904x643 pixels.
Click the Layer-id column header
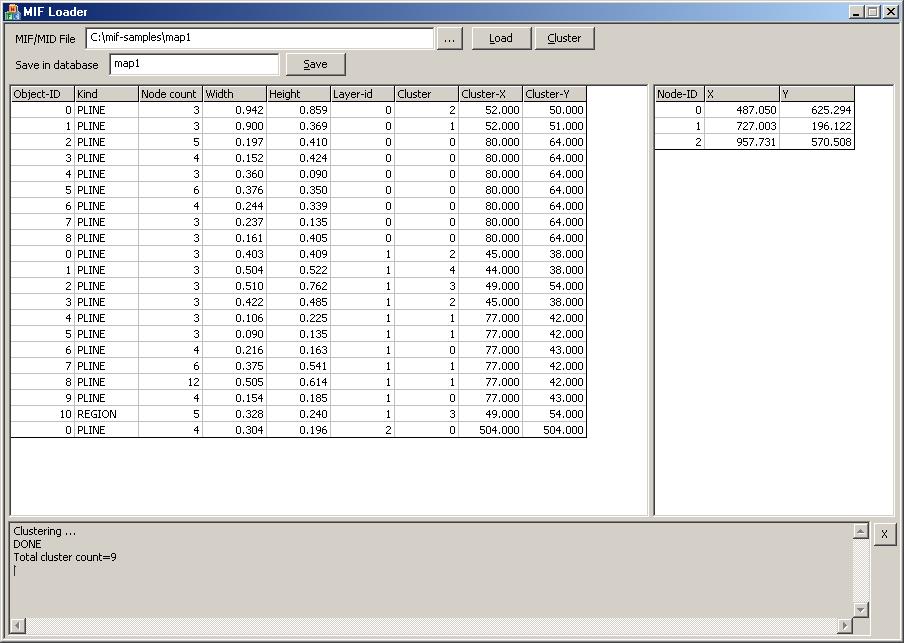362,94
